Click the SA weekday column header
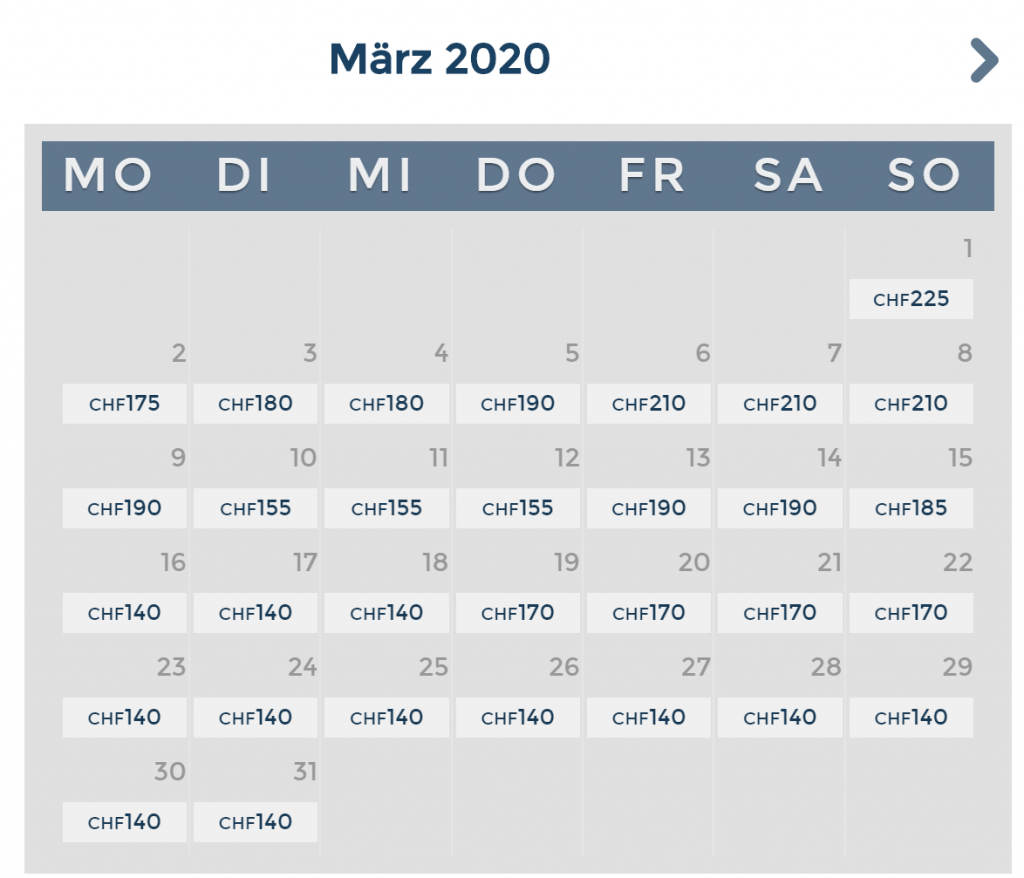 (788, 176)
